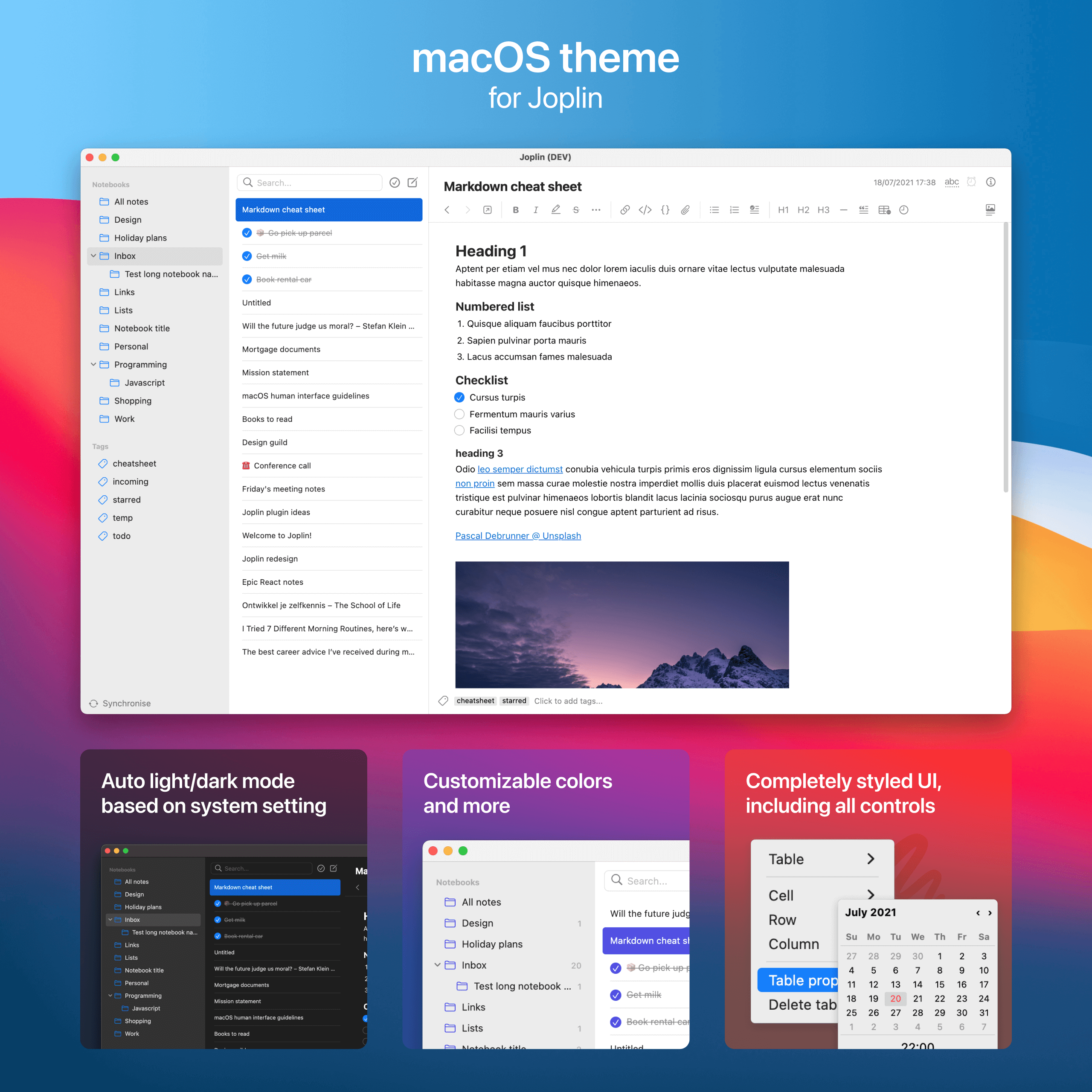The image size is (1092, 1092).
Task: Open note properties info icon
Action: pyautogui.click(x=991, y=182)
